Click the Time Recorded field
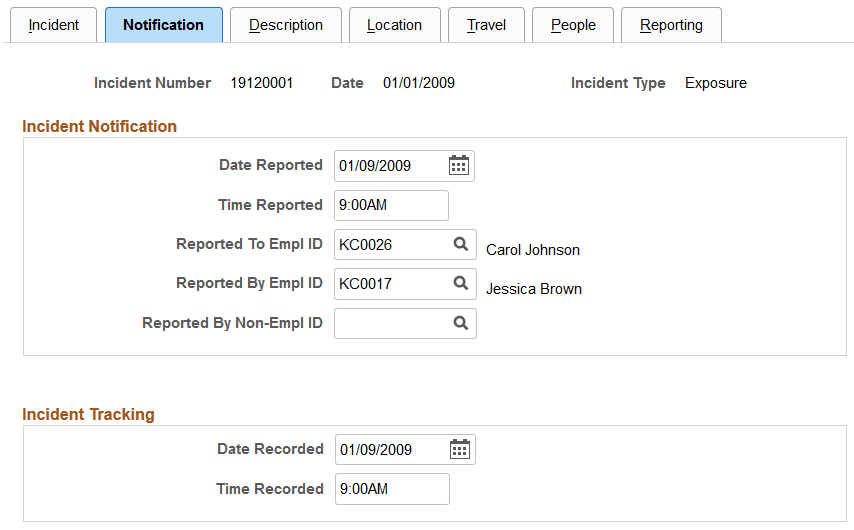854x530 pixels. point(392,489)
